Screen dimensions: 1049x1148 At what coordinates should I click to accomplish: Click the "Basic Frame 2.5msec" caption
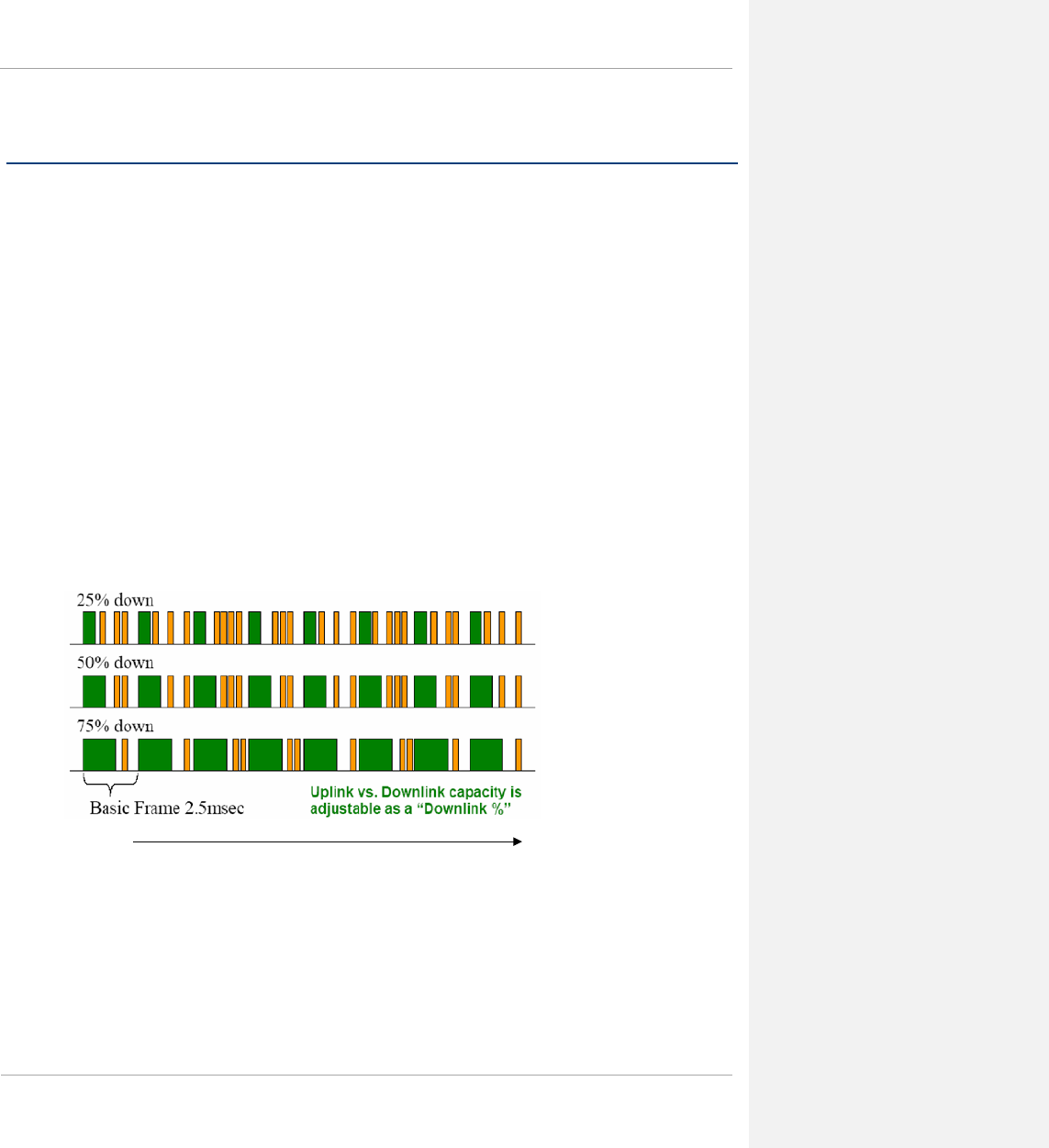tap(167, 808)
